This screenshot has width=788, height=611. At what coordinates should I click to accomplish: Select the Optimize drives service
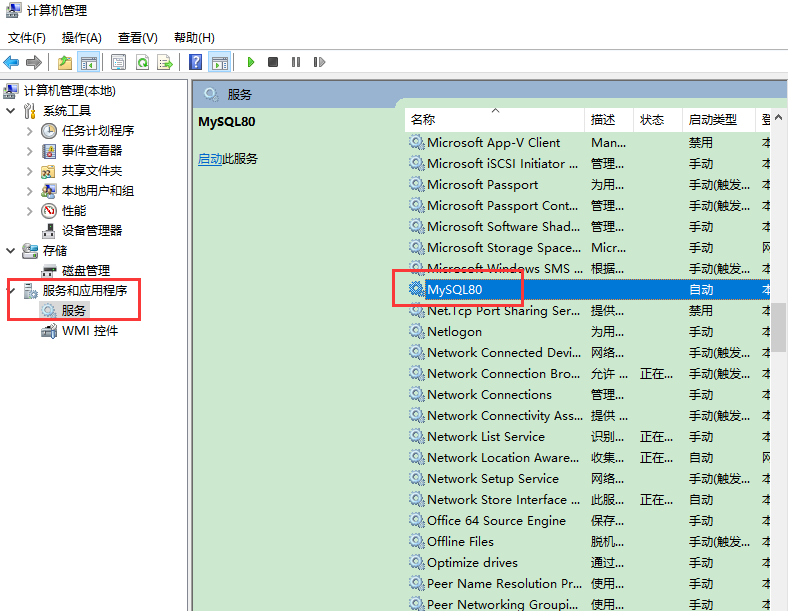pyautogui.click(x=588, y=563)
